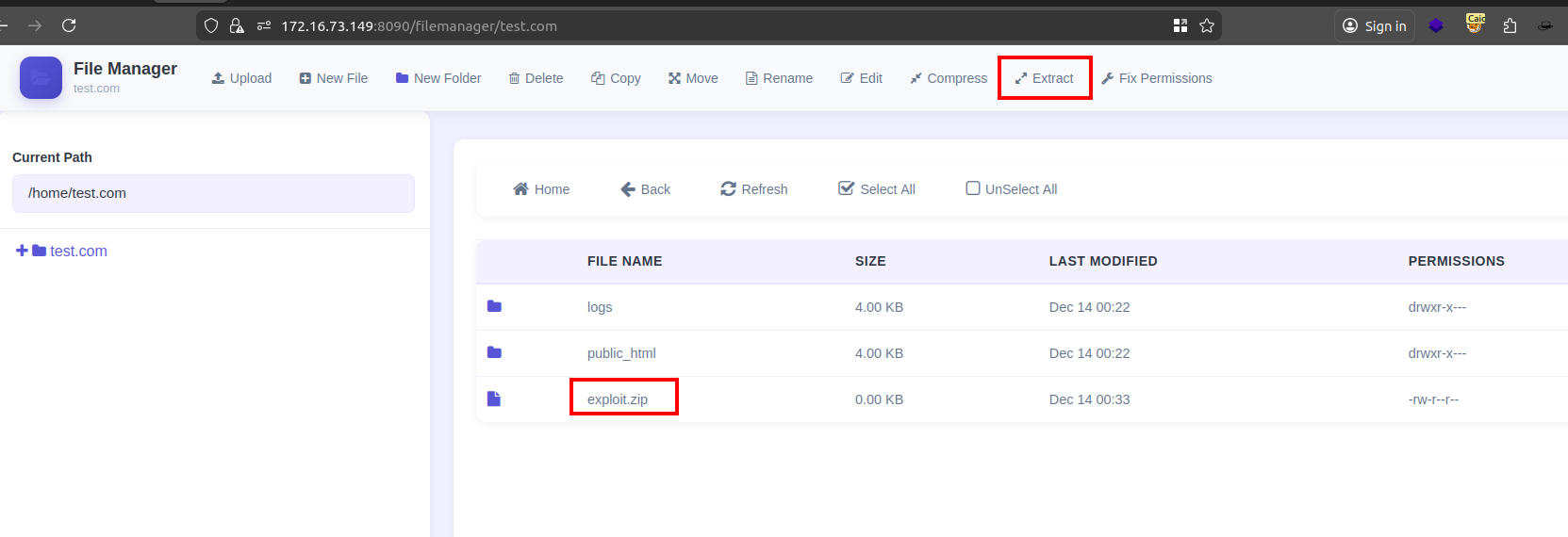The image size is (1568, 537).
Task: Expand the test.com tree node
Action: click(22, 251)
